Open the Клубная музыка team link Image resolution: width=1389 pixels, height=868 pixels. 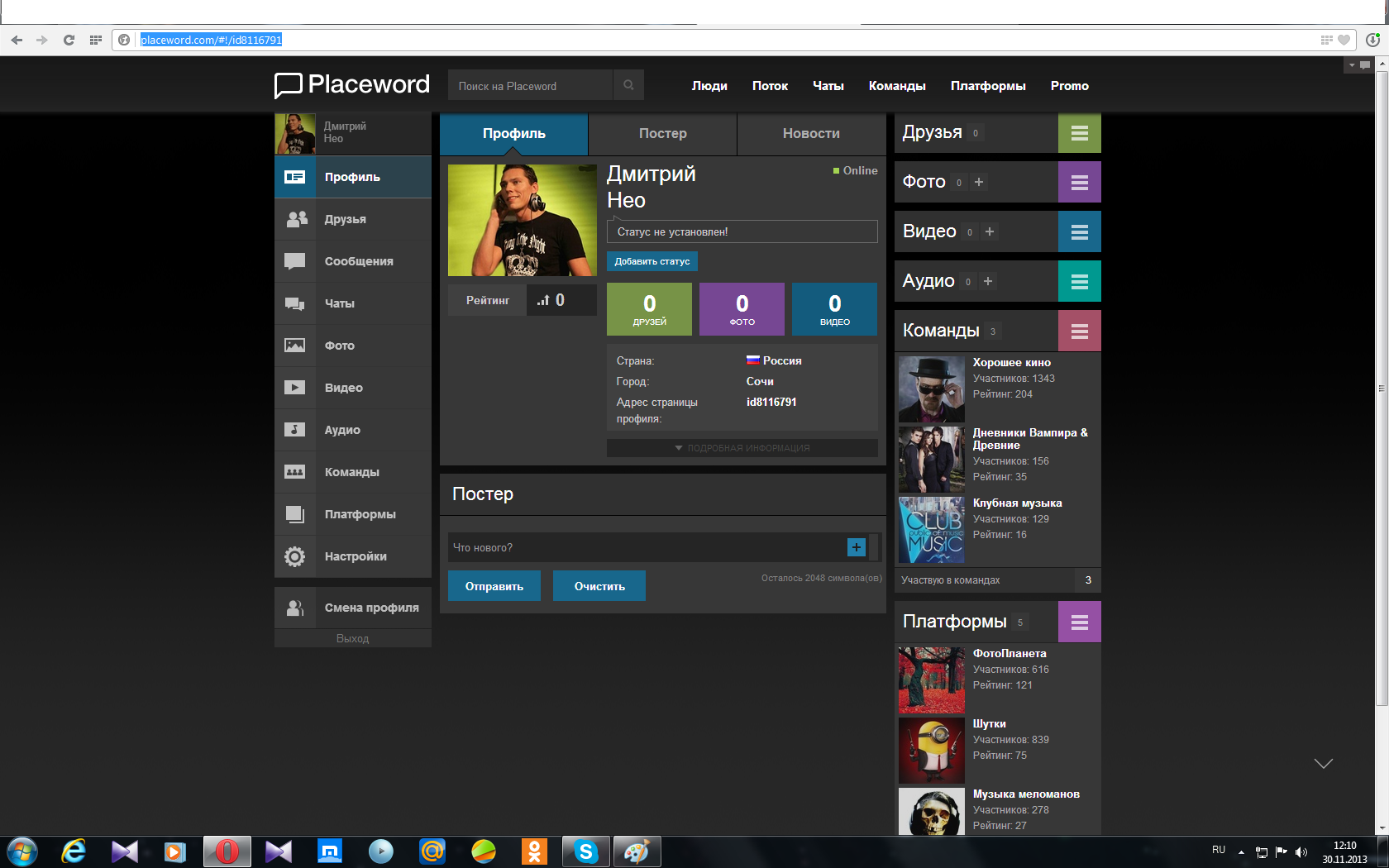coord(1018,503)
